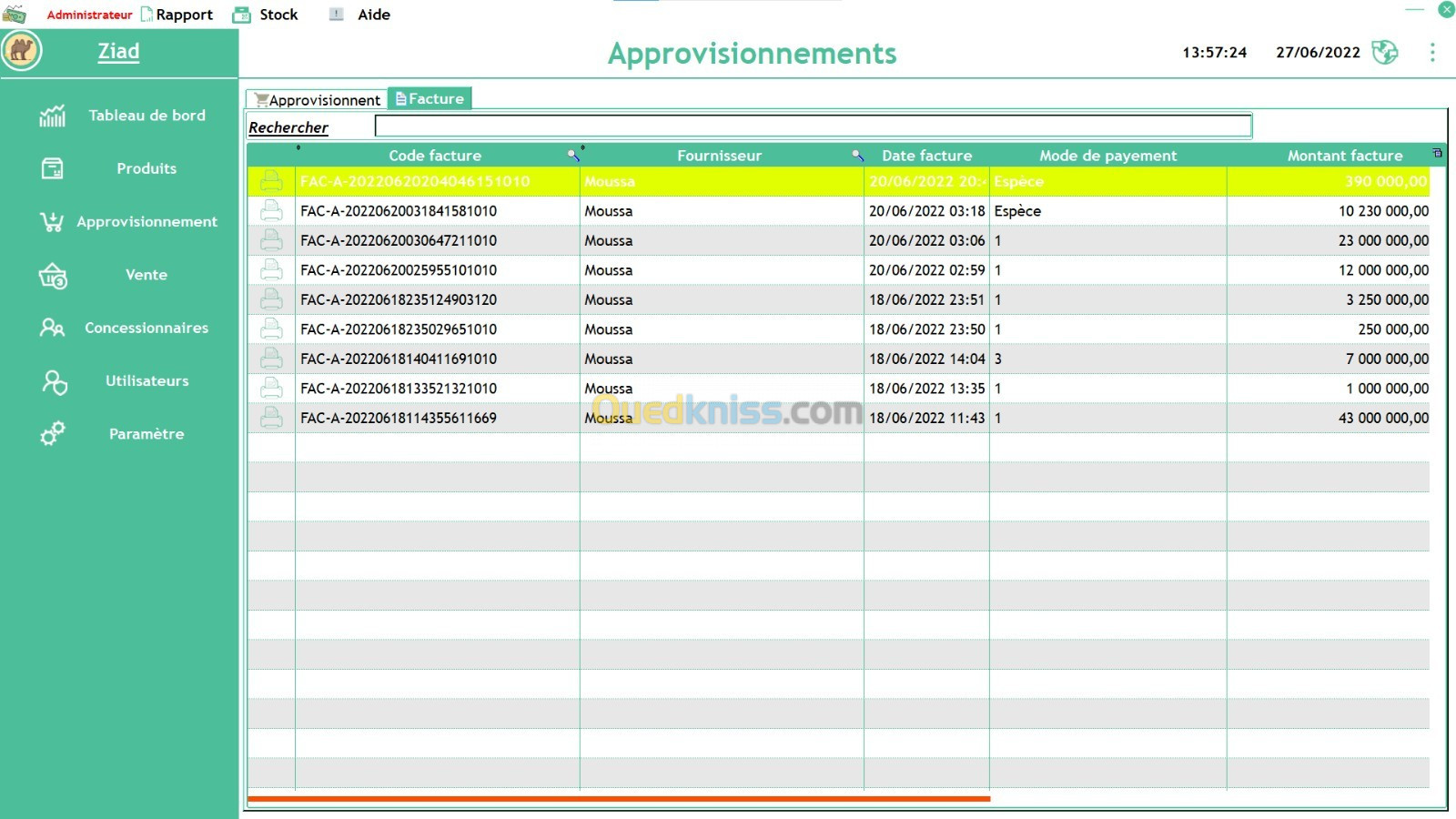Viewport: 1456px width, 819px height.
Task: Click search icon in Code facture header
Action: (x=573, y=156)
